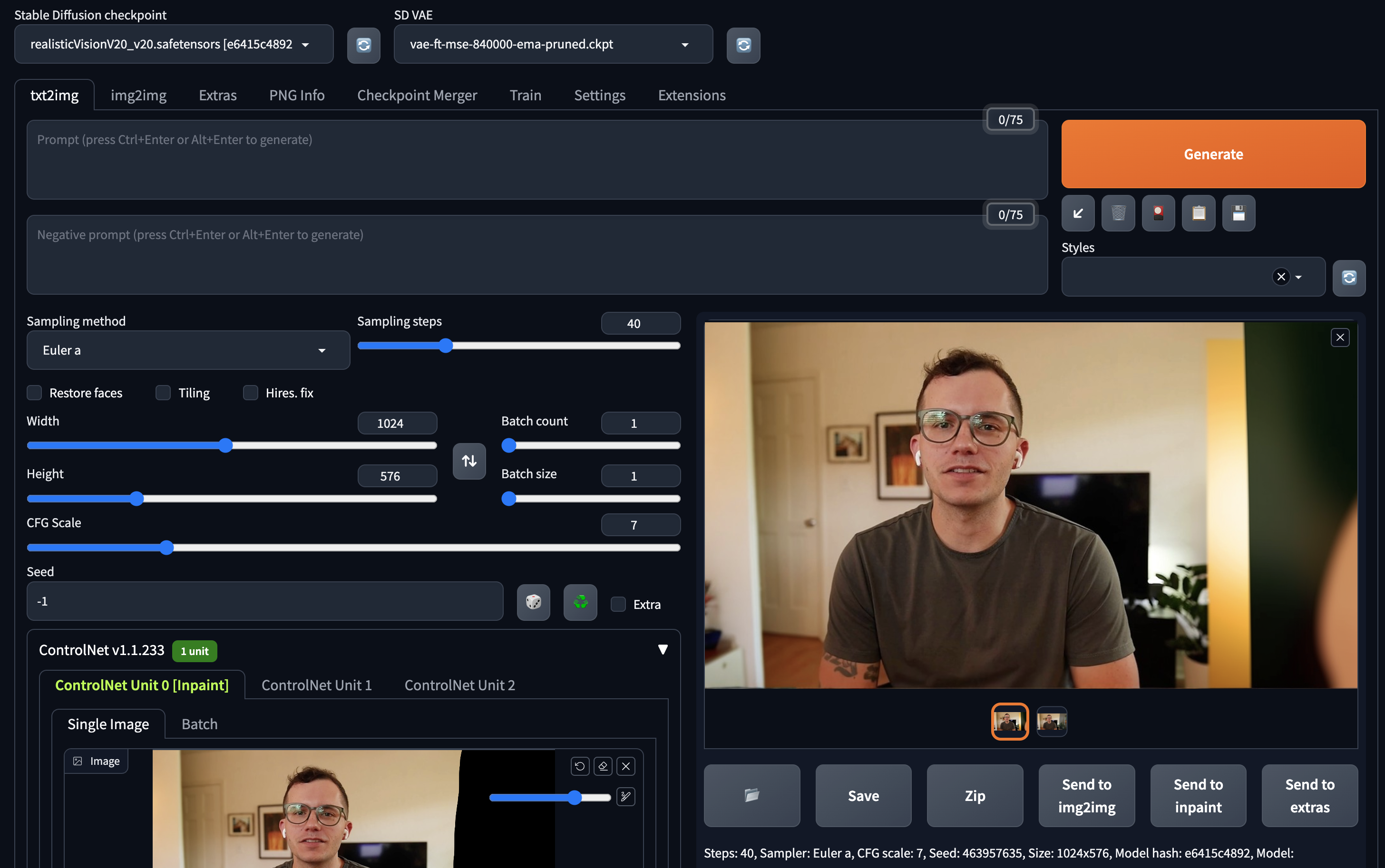Click the CFG Scale slider handle
Image resolution: width=1385 pixels, height=868 pixels.
coord(166,548)
